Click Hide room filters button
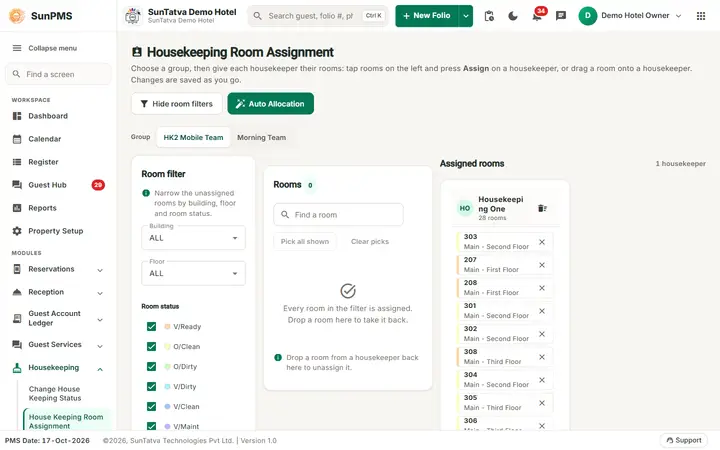Viewport: 720px width, 450px height. pos(177,104)
